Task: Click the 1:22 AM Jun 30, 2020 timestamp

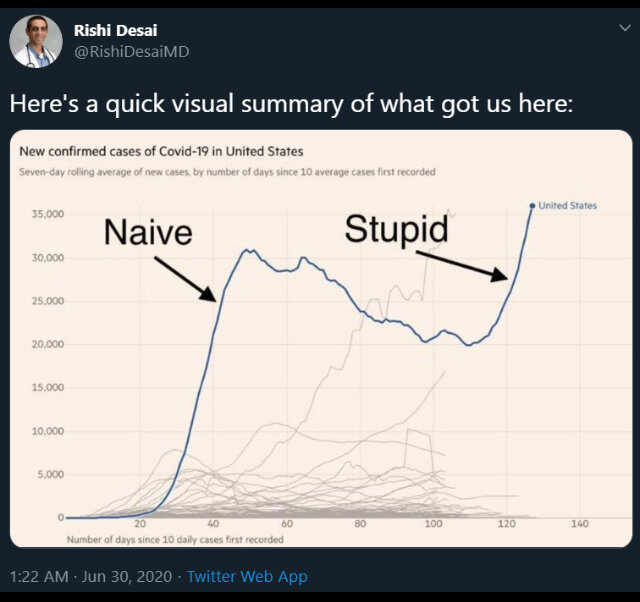Action: 91,576
